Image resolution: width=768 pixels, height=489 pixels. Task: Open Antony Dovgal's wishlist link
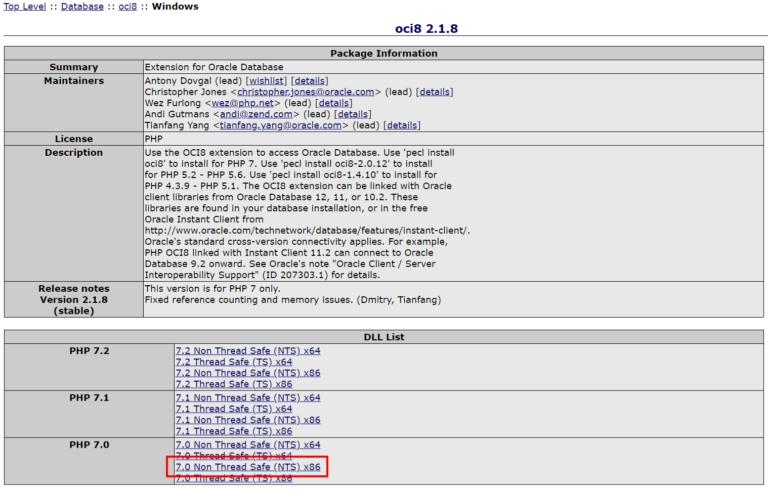pyautogui.click(x=267, y=80)
